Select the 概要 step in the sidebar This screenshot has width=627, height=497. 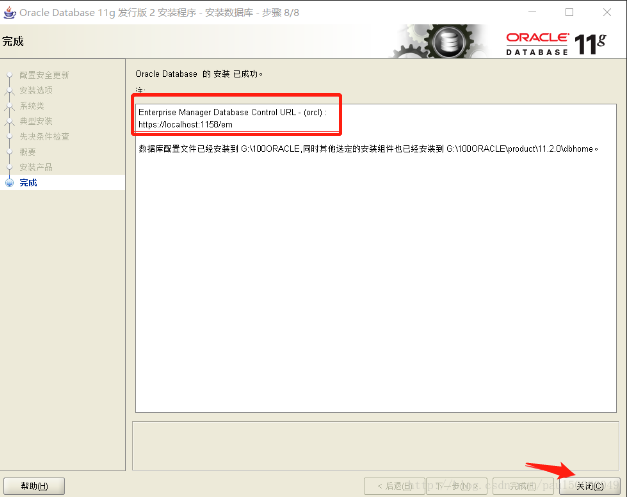coord(28,152)
